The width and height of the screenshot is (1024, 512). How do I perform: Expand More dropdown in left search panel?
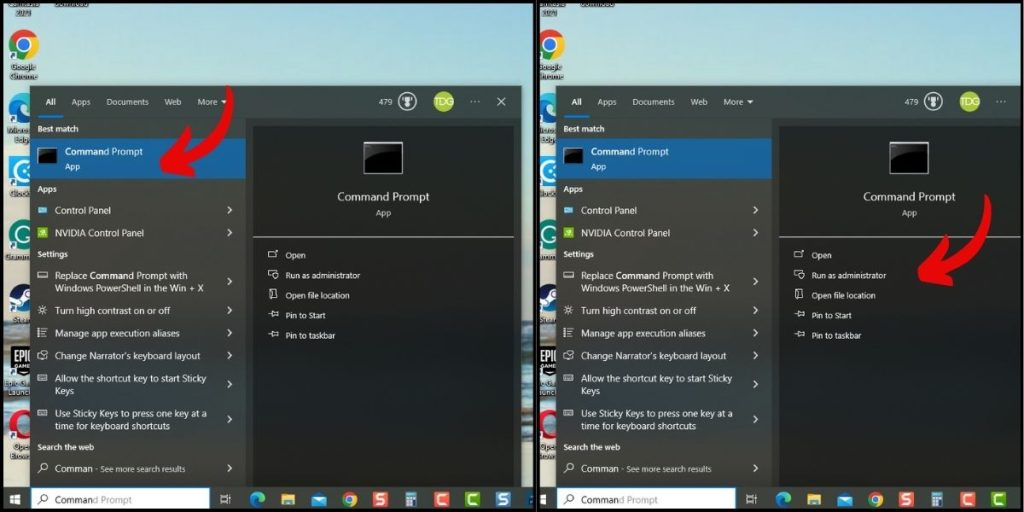click(x=212, y=102)
